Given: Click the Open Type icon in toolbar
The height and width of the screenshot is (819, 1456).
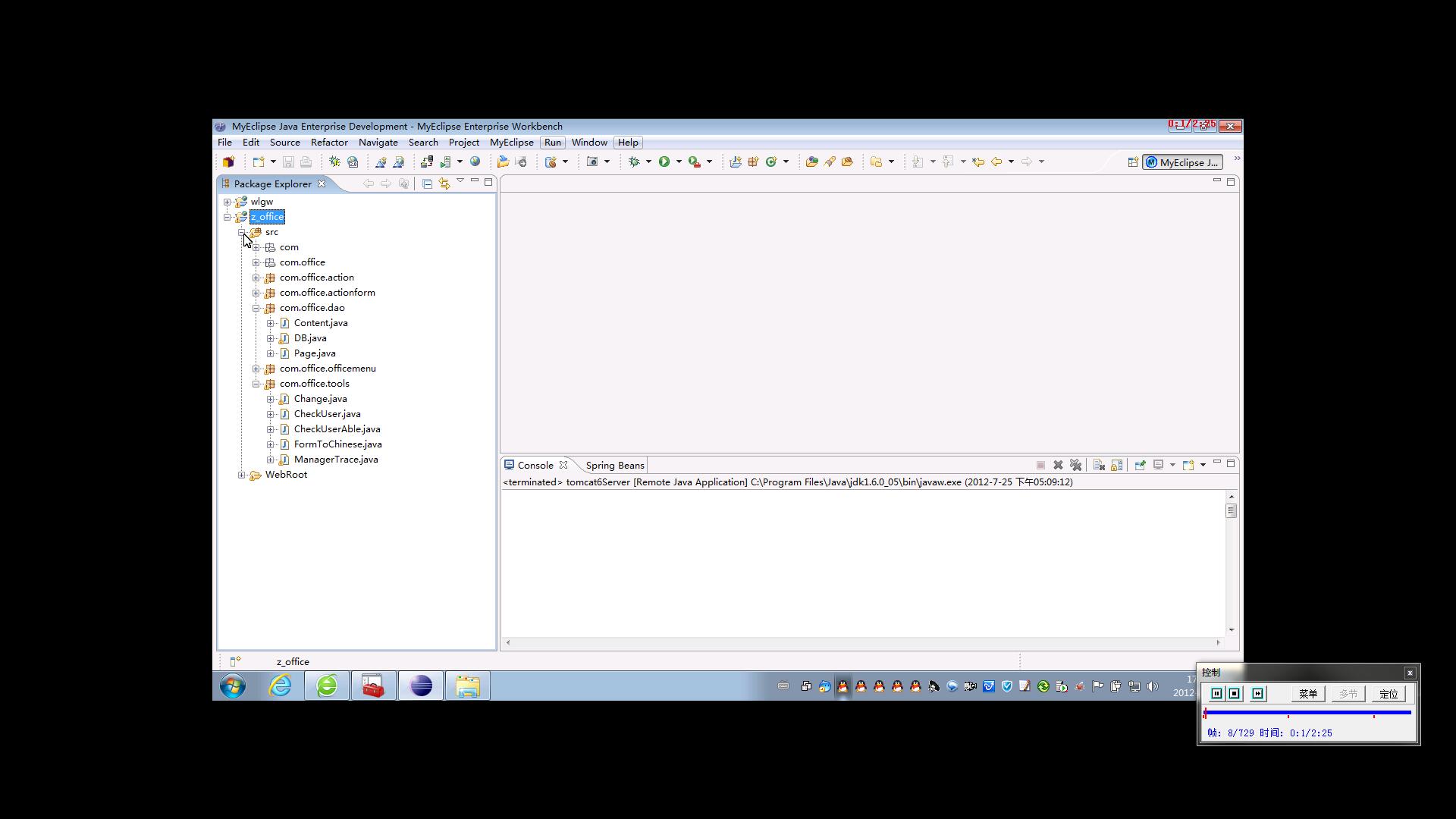Looking at the screenshot, I should pos(811,162).
